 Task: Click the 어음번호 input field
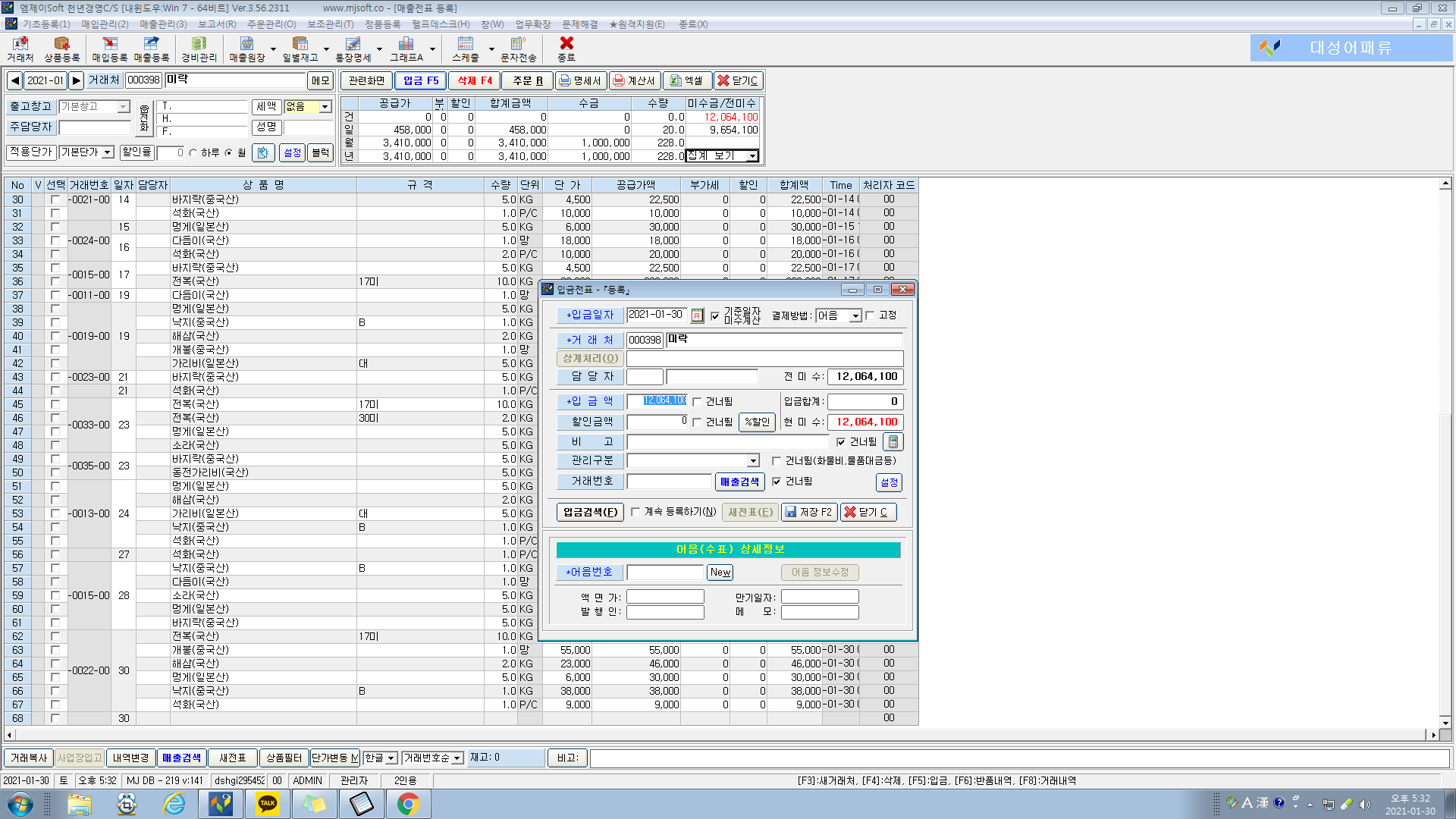(x=664, y=573)
